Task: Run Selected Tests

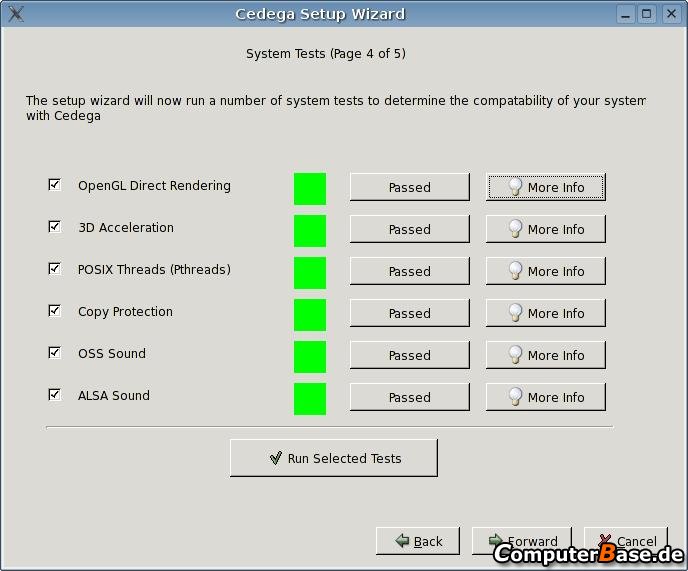Action: tap(334, 458)
